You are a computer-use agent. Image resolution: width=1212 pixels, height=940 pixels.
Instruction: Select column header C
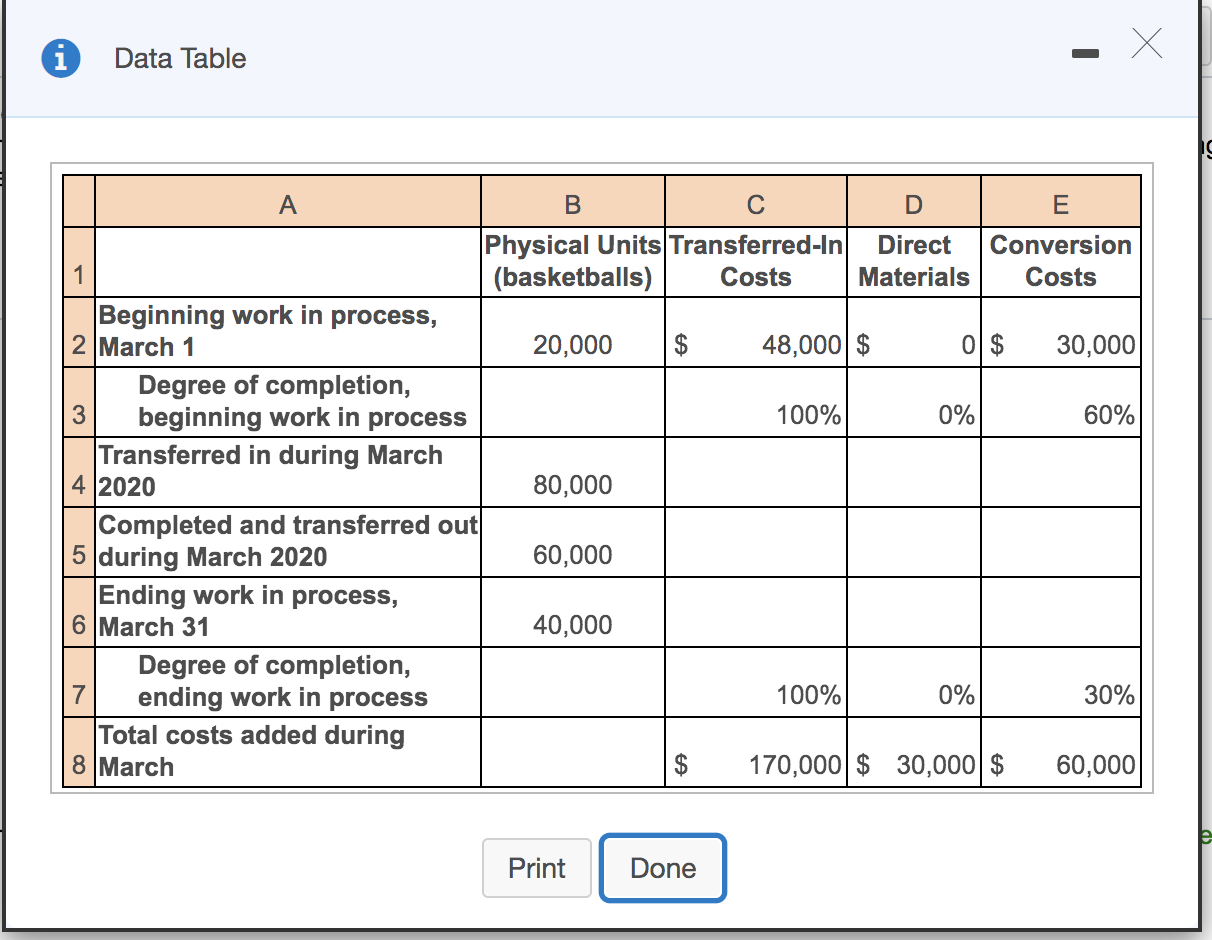755,201
